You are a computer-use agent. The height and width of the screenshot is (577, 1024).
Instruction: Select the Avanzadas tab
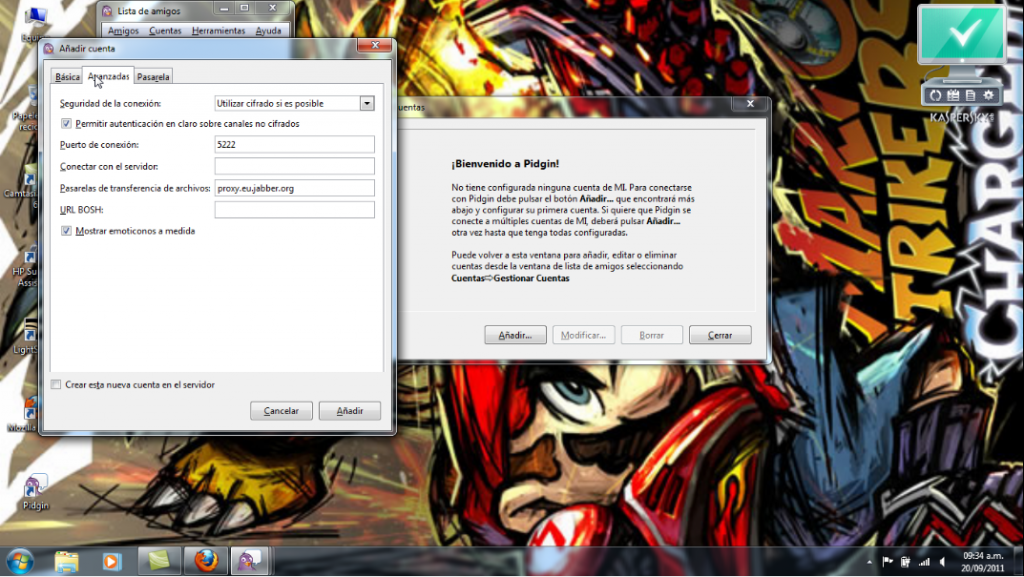pos(108,76)
